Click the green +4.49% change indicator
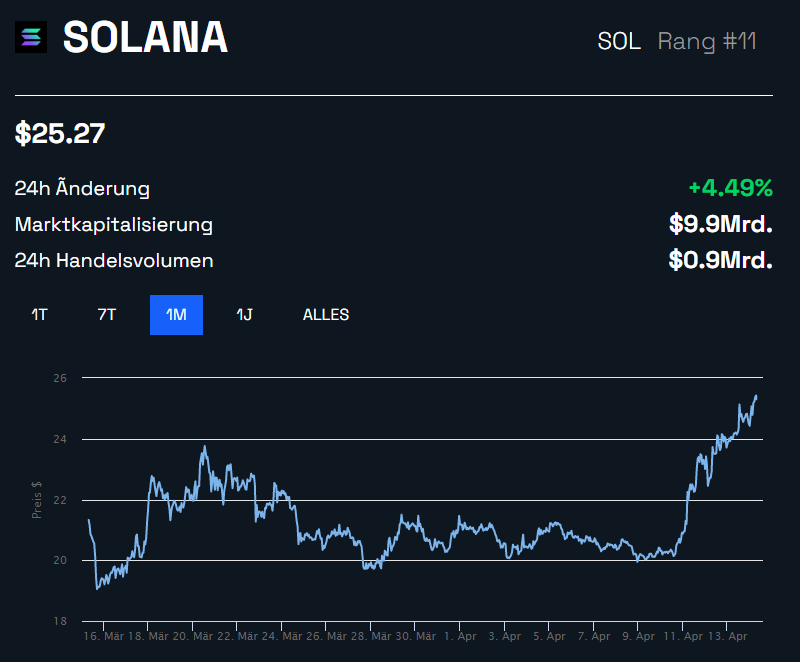The height and width of the screenshot is (662, 800). 730,186
